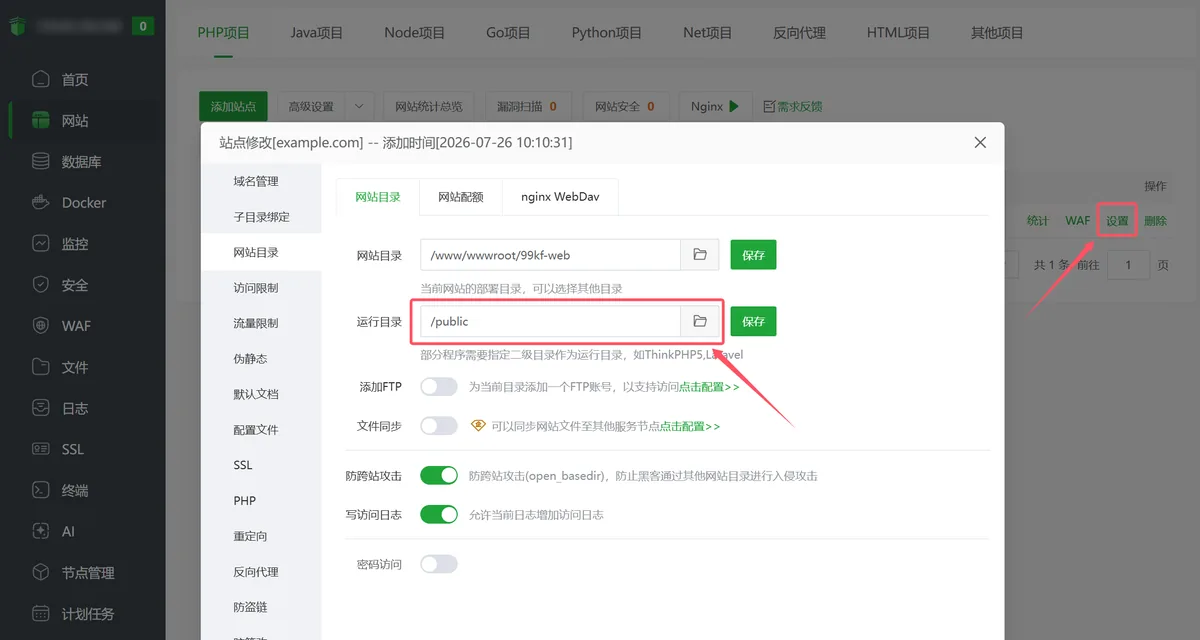Open the 终端 terminal sidebar icon
Screen dimensions: 1200x640
coord(40,490)
